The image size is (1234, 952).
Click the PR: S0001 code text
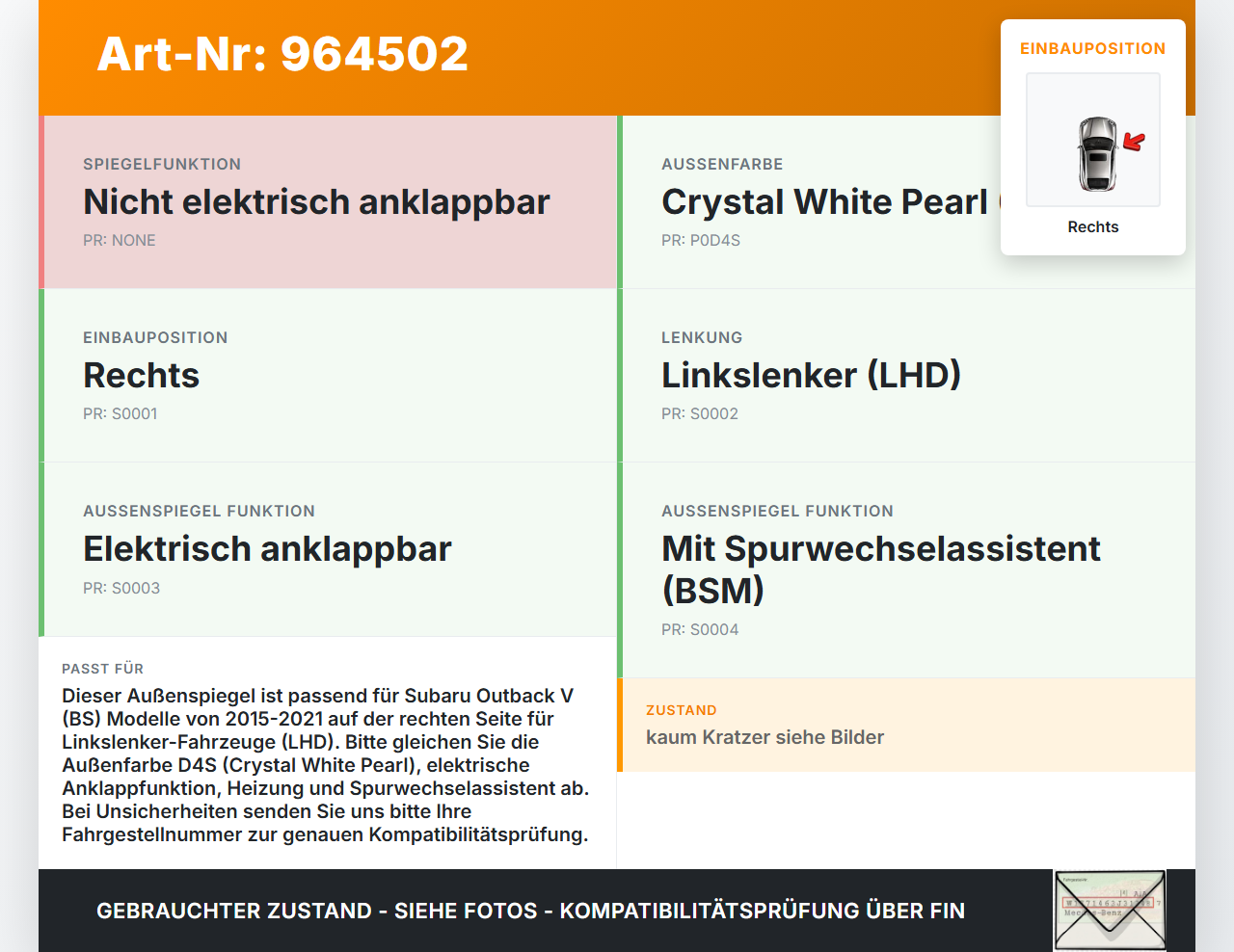121,413
